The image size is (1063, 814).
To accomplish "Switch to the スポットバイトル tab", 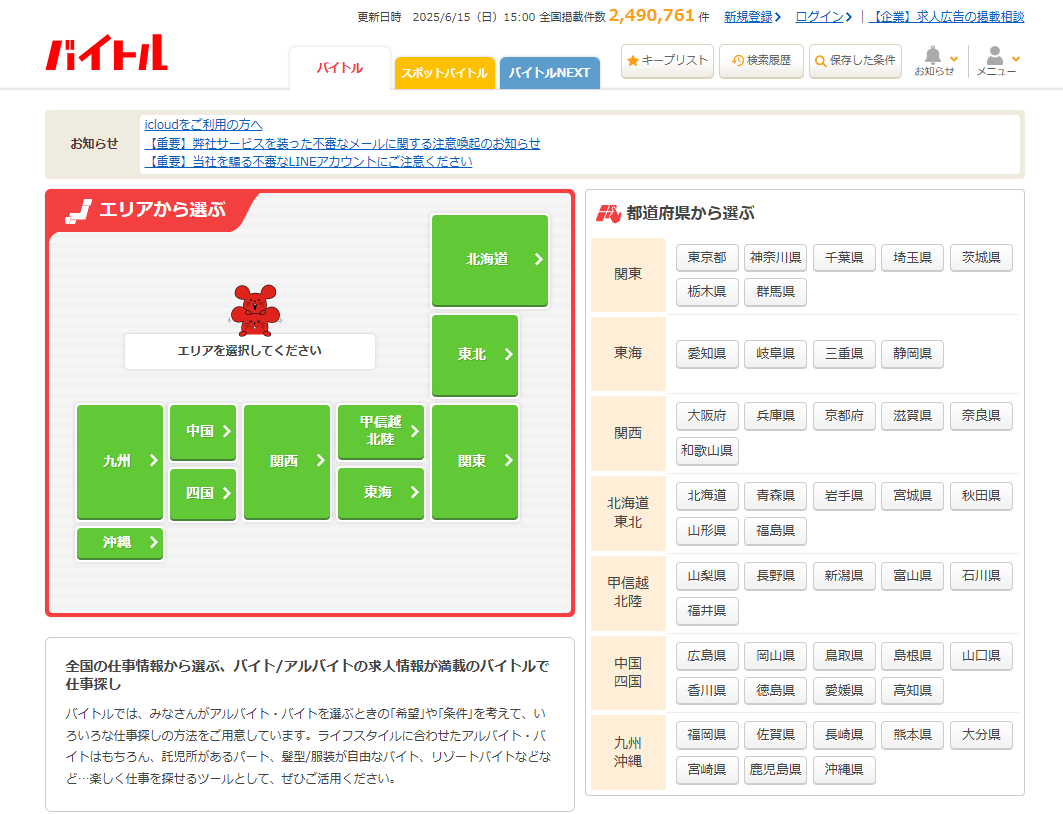I will click(444, 73).
